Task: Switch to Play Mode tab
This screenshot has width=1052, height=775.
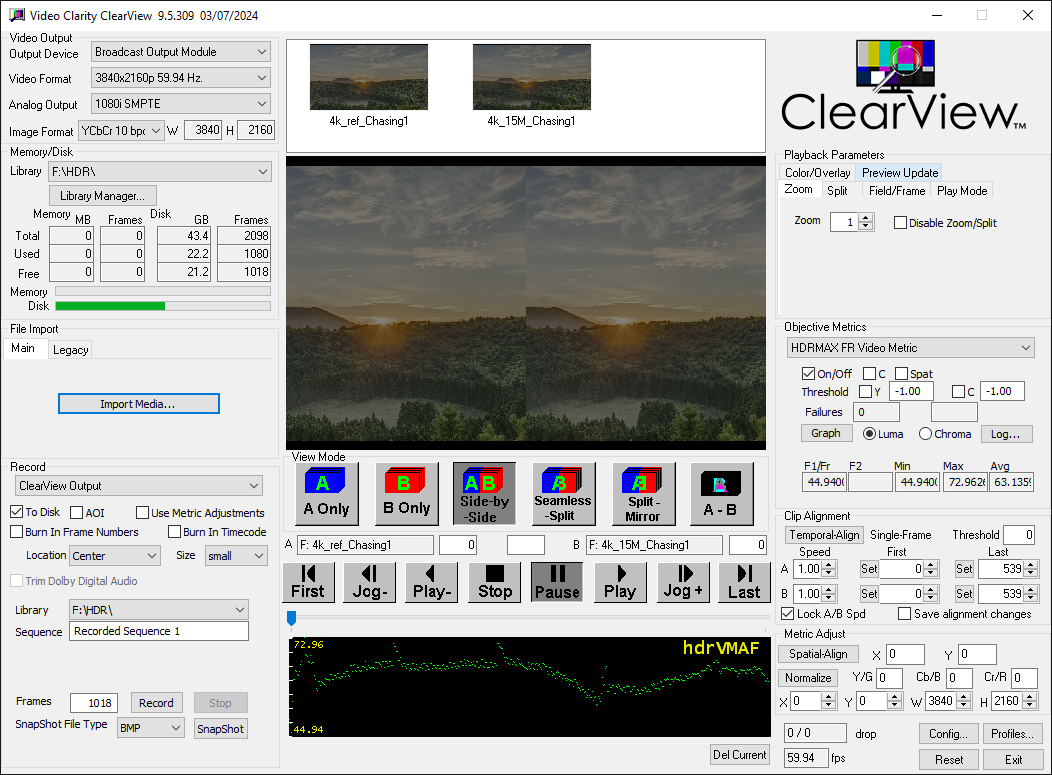Action: click(962, 191)
